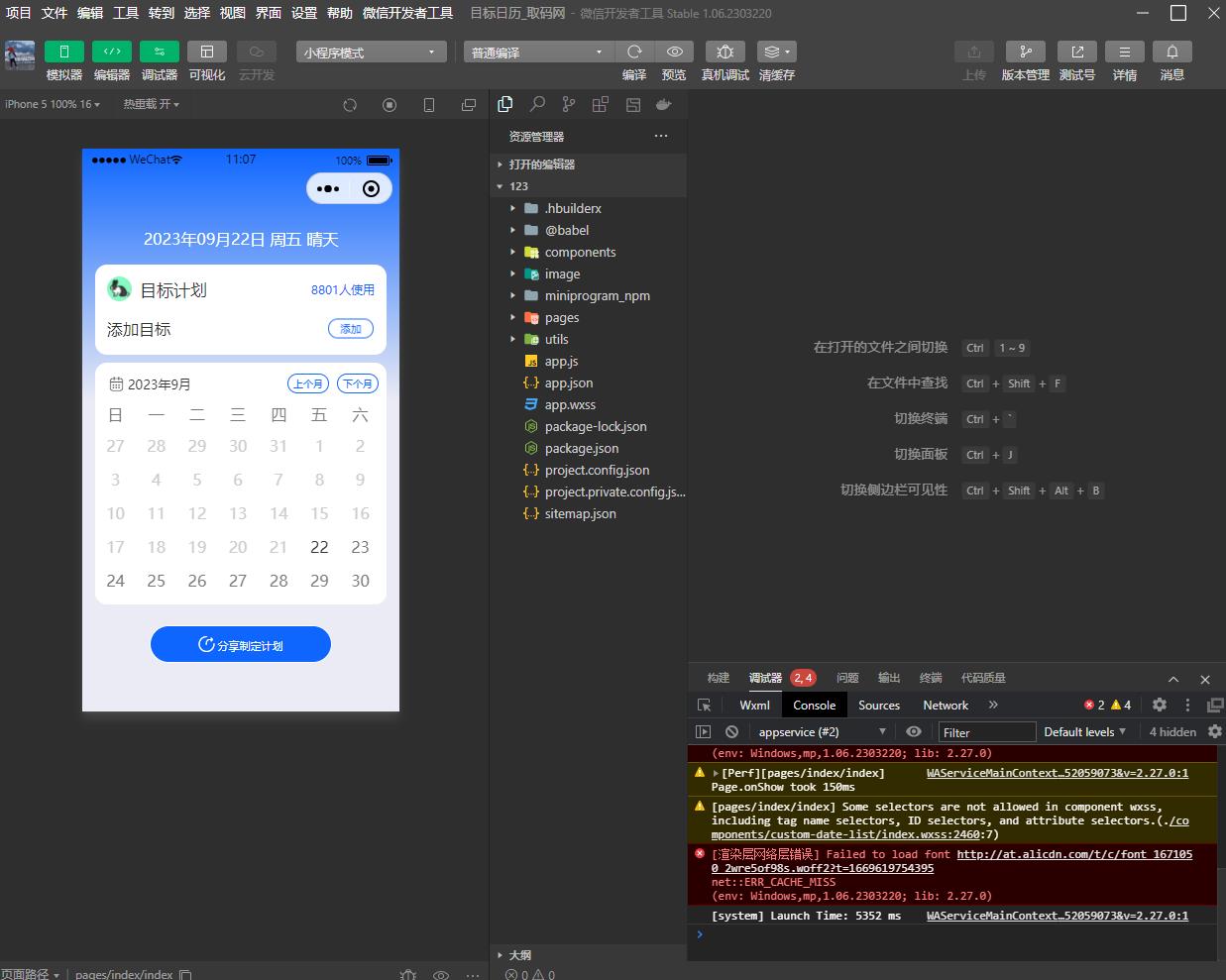The height and width of the screenshot is (980, 1226).
Task: Toggle the simulator panel button
Action: [x=64, y=52]
